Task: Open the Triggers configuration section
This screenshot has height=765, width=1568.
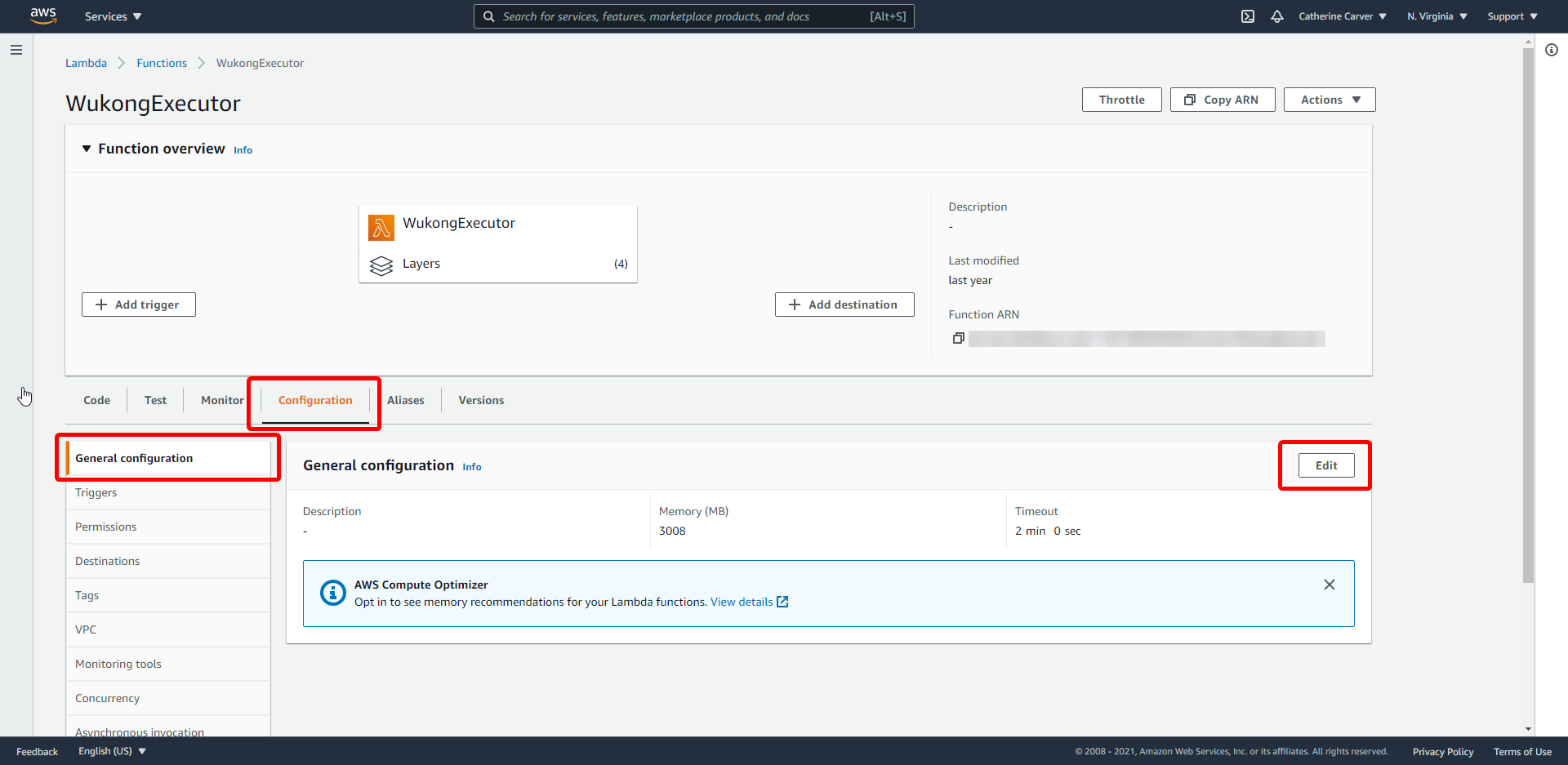Action: coord(168,492)
